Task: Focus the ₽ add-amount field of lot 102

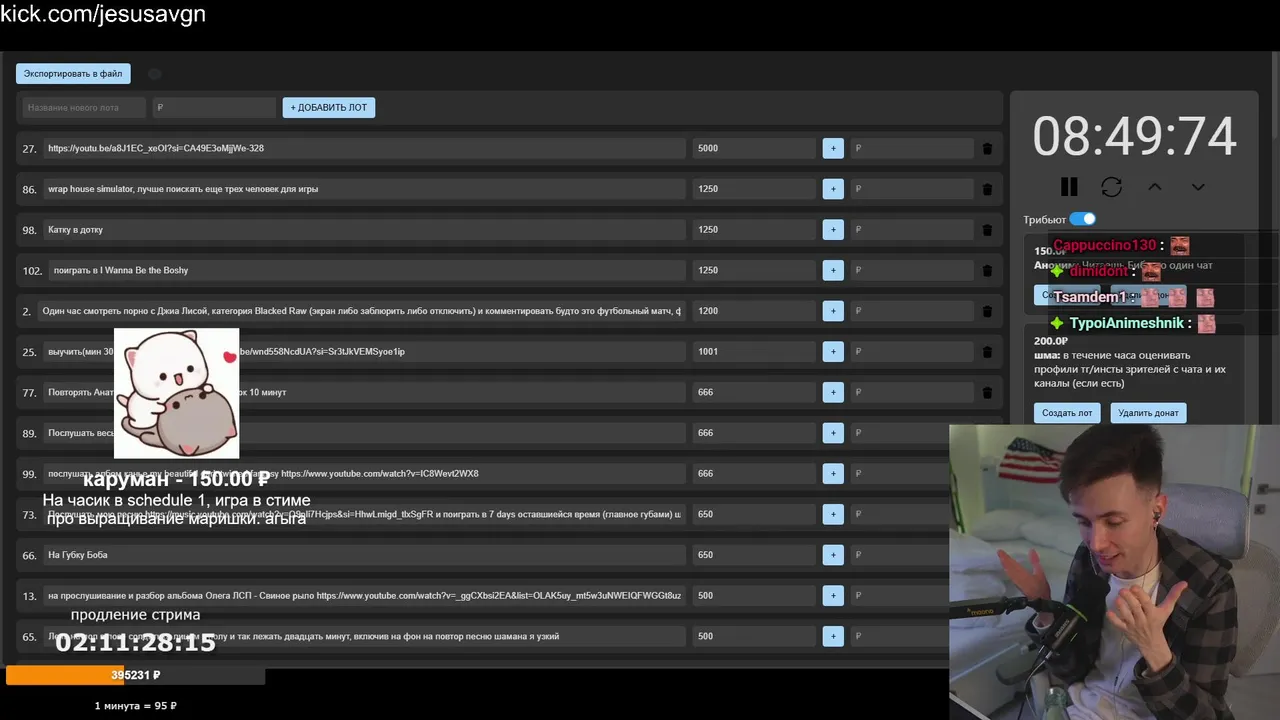Action: pos(912,270)
